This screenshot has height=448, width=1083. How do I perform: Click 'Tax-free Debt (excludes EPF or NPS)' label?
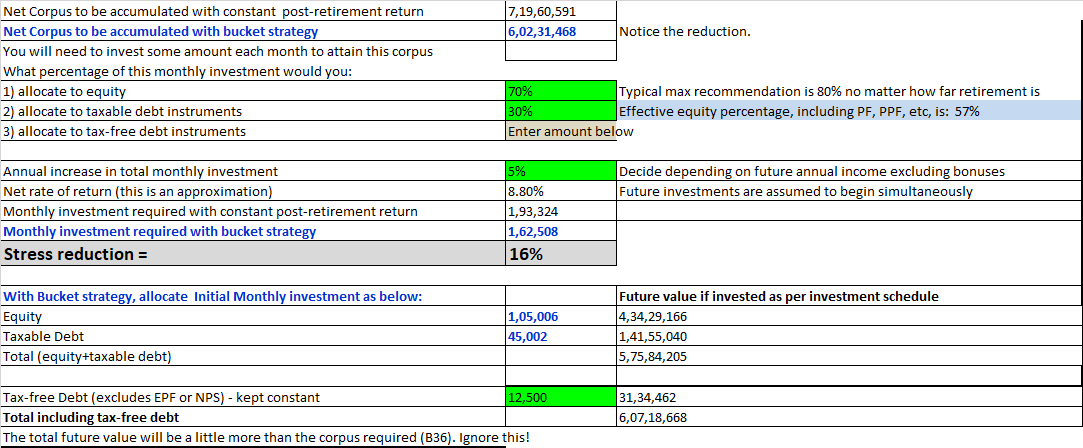pos(162,398)
